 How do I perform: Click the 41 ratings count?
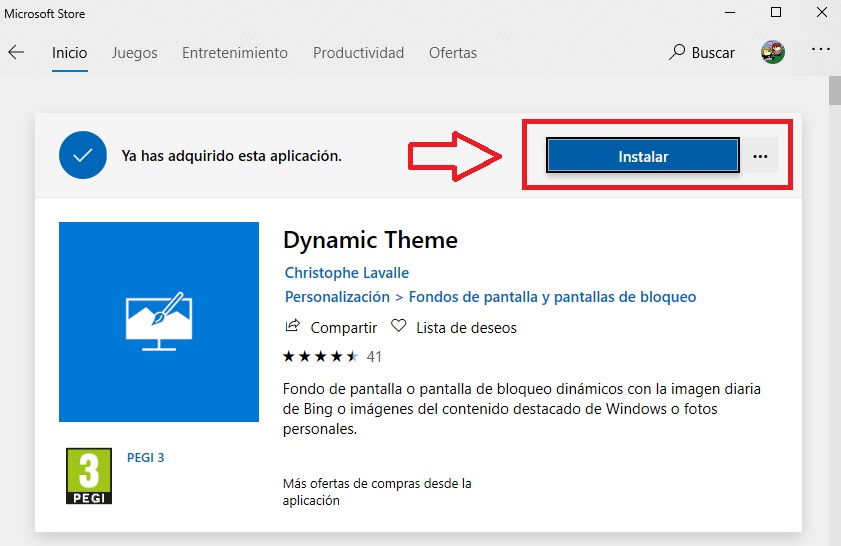pyautogui.click(x=374, y=357)
